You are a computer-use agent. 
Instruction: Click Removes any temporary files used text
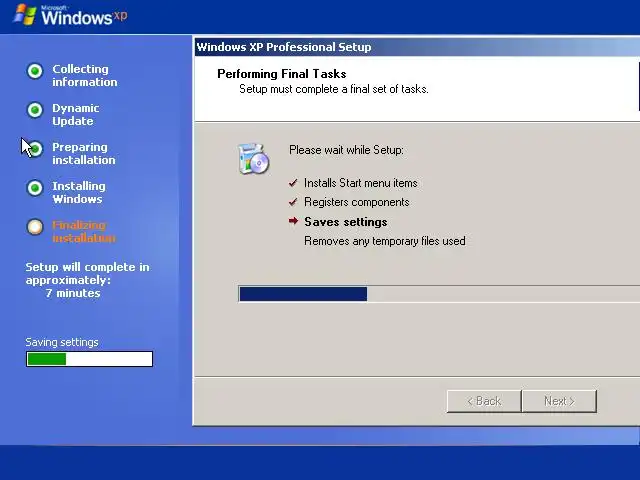385,241
